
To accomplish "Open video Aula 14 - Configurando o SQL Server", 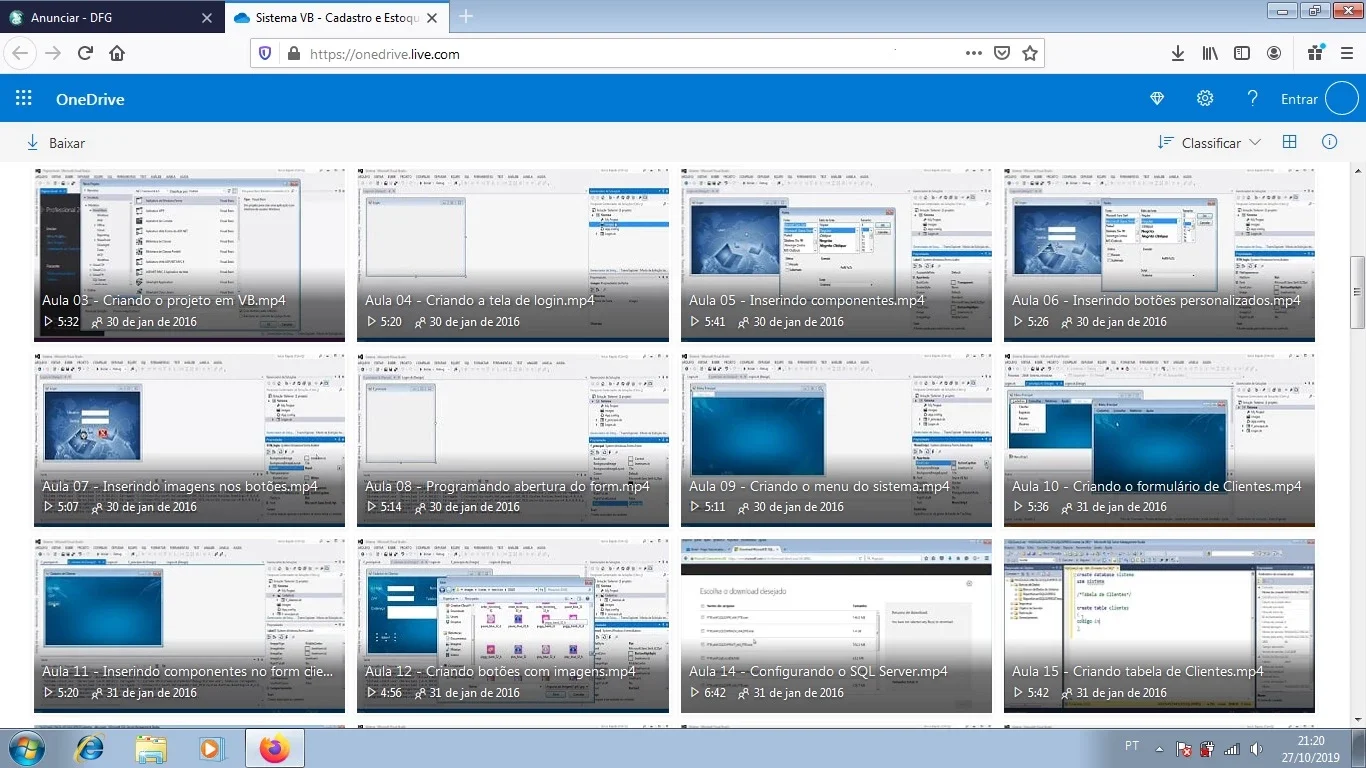I will point(836,626).
